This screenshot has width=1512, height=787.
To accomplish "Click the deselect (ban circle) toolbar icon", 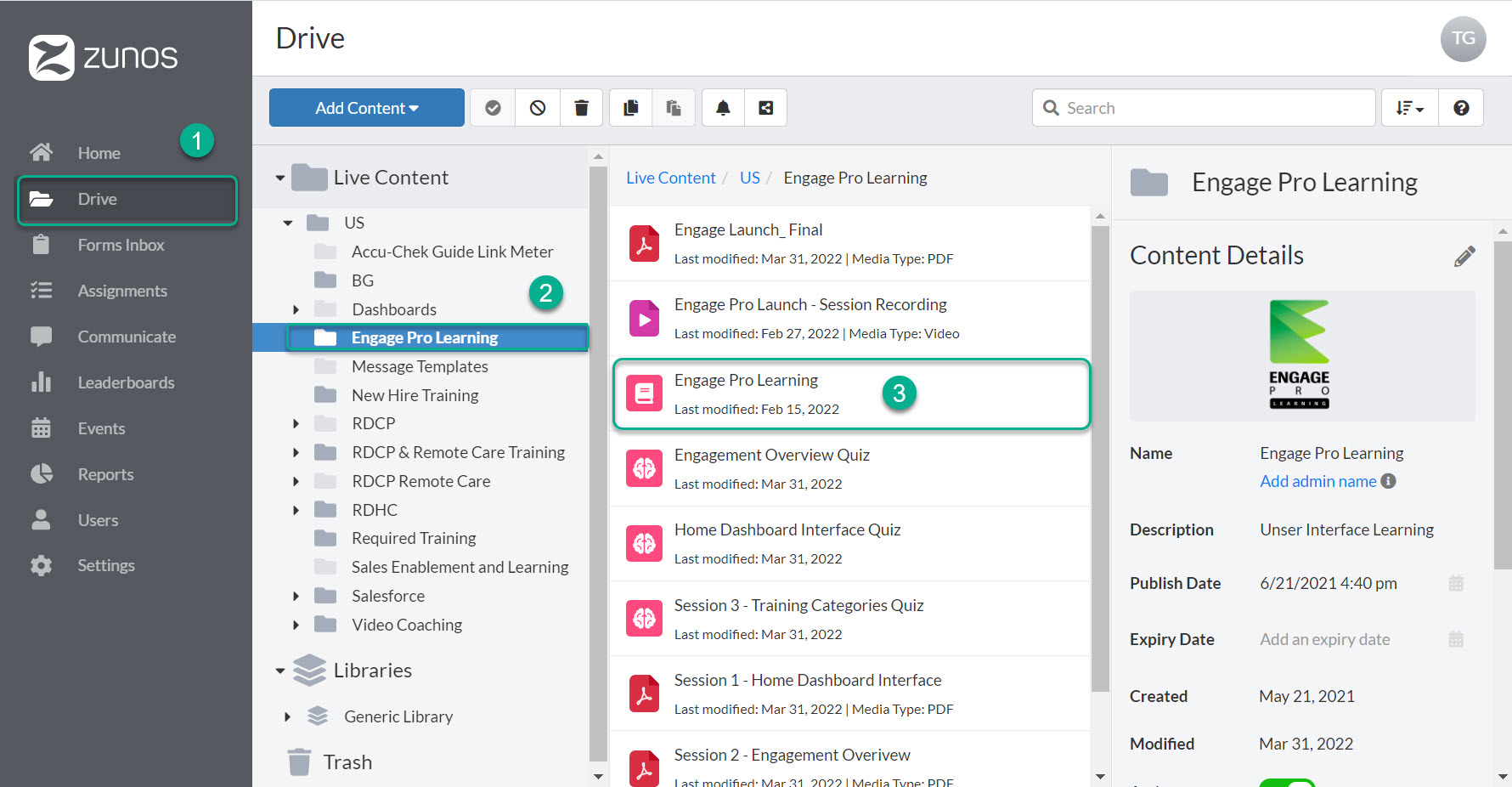I will 538,108.
